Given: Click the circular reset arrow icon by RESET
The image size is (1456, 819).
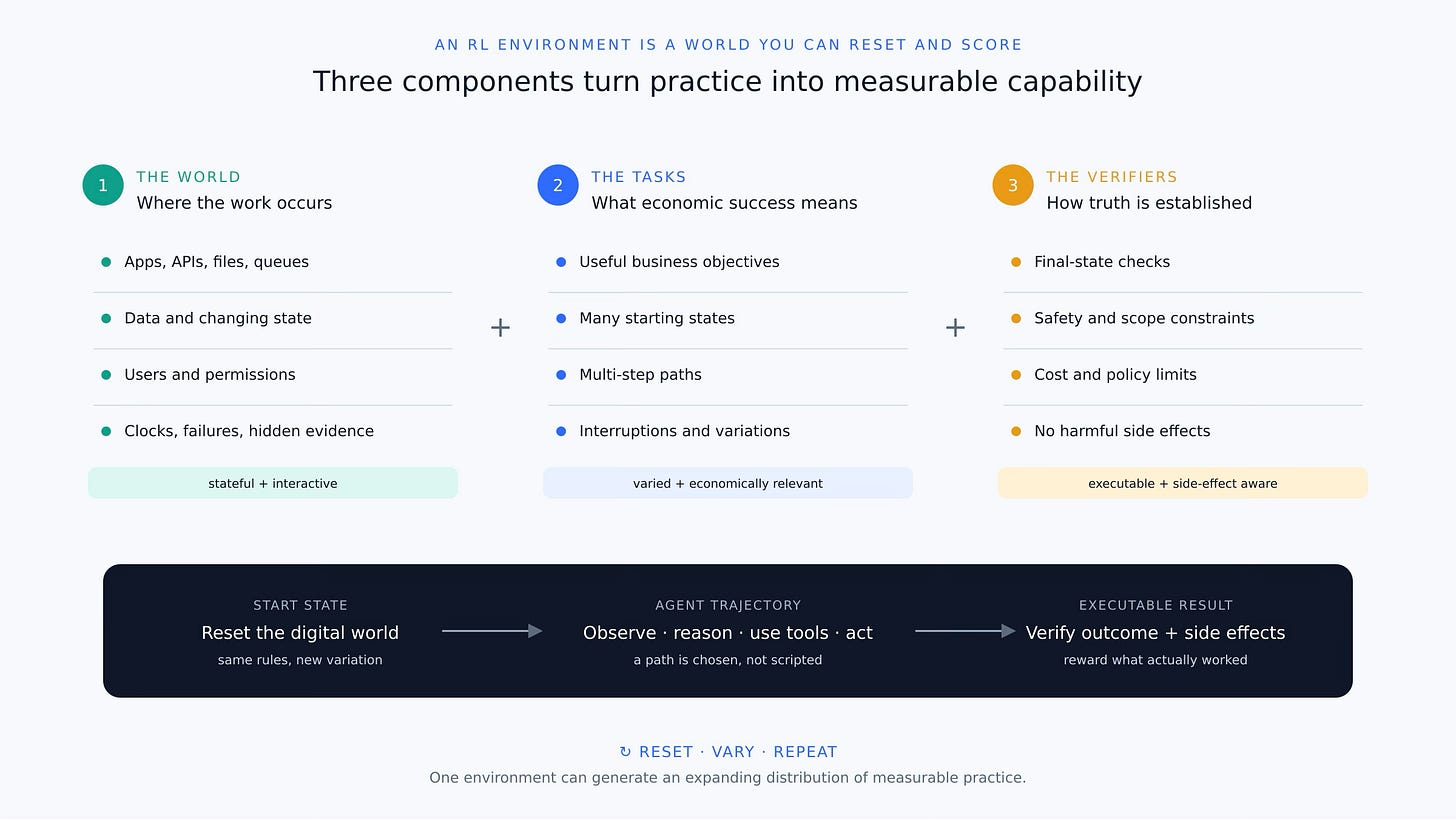Looking at the screenshot, I should [x=625, y=752].
